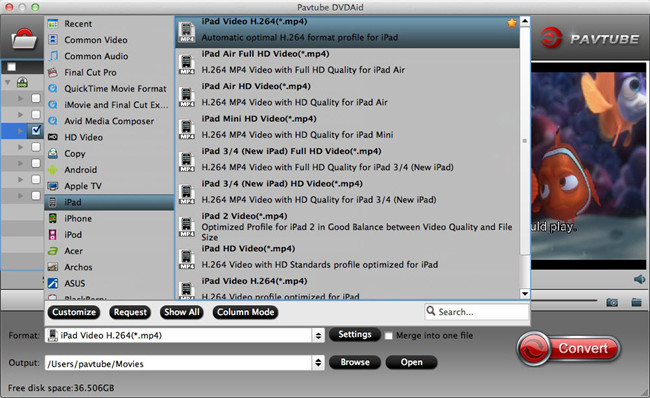Click the magnifier icon in search box
Image resolution: width=650 pixels, height=398 pixels.
[431, 311]
